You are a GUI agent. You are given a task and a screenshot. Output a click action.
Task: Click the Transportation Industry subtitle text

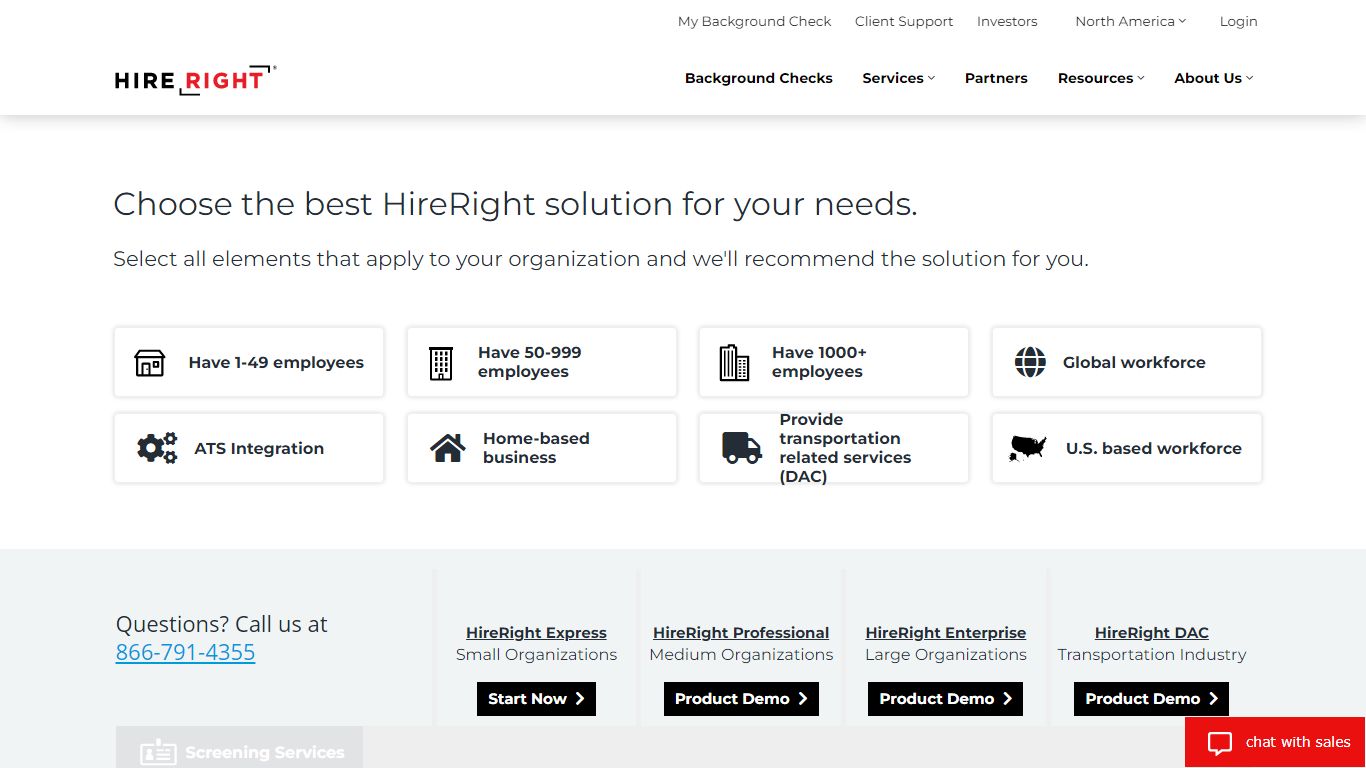tap(1152, 655)
